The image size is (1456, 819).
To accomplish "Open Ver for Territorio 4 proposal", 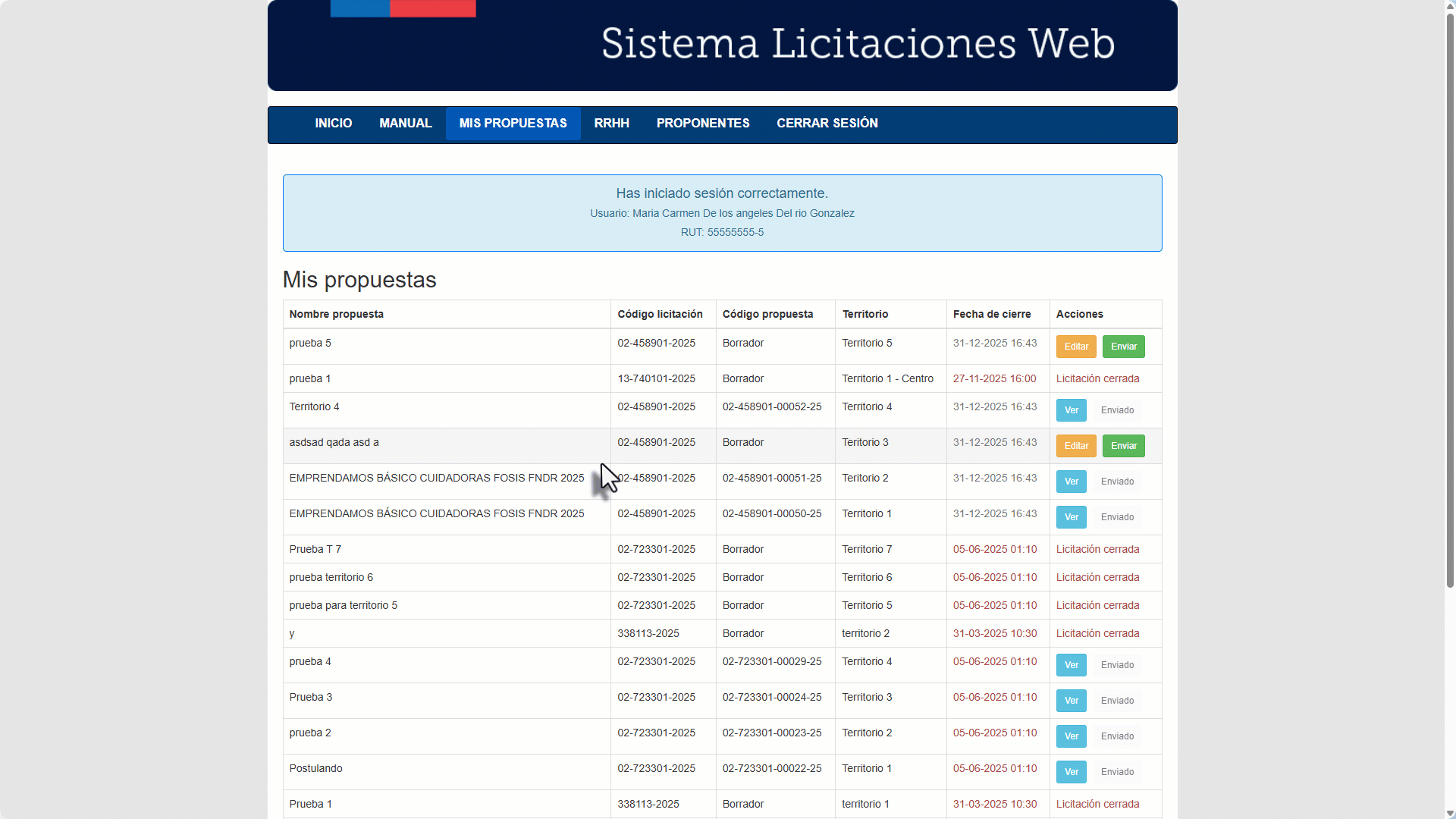I will 1071,409.
